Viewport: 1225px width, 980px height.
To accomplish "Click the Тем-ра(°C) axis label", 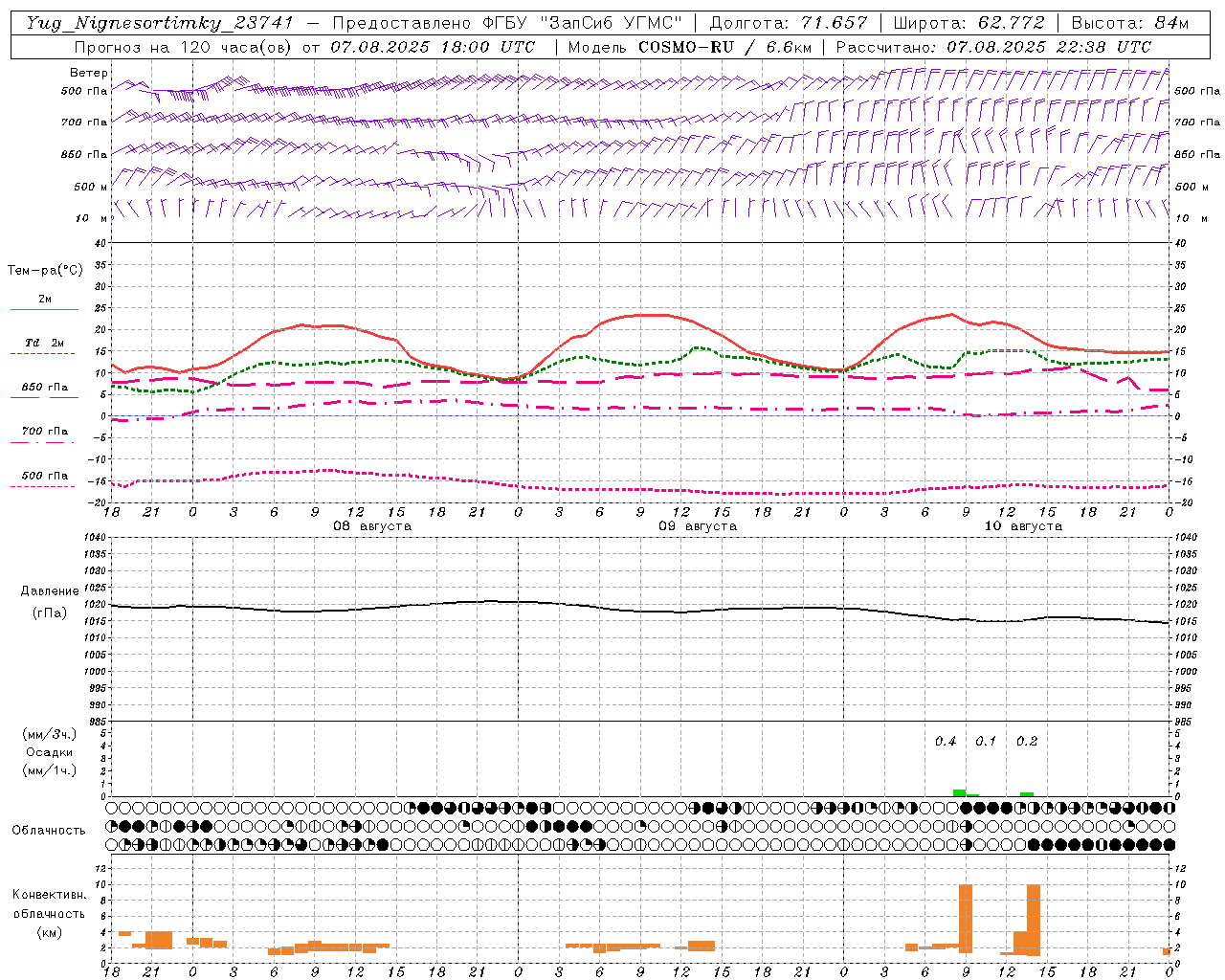I will click(45, 271).
